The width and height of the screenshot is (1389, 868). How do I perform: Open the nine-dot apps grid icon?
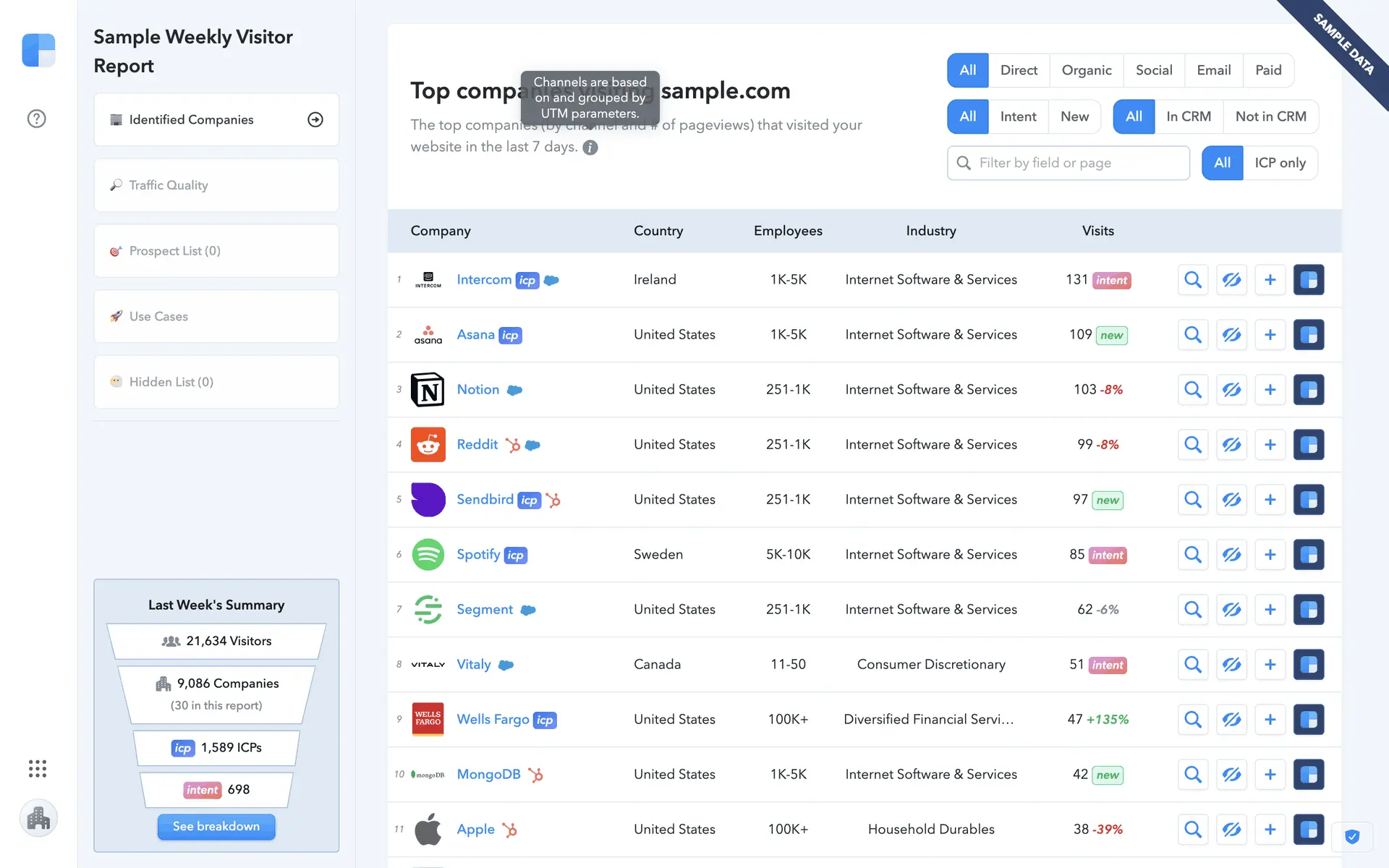(38, 768)
